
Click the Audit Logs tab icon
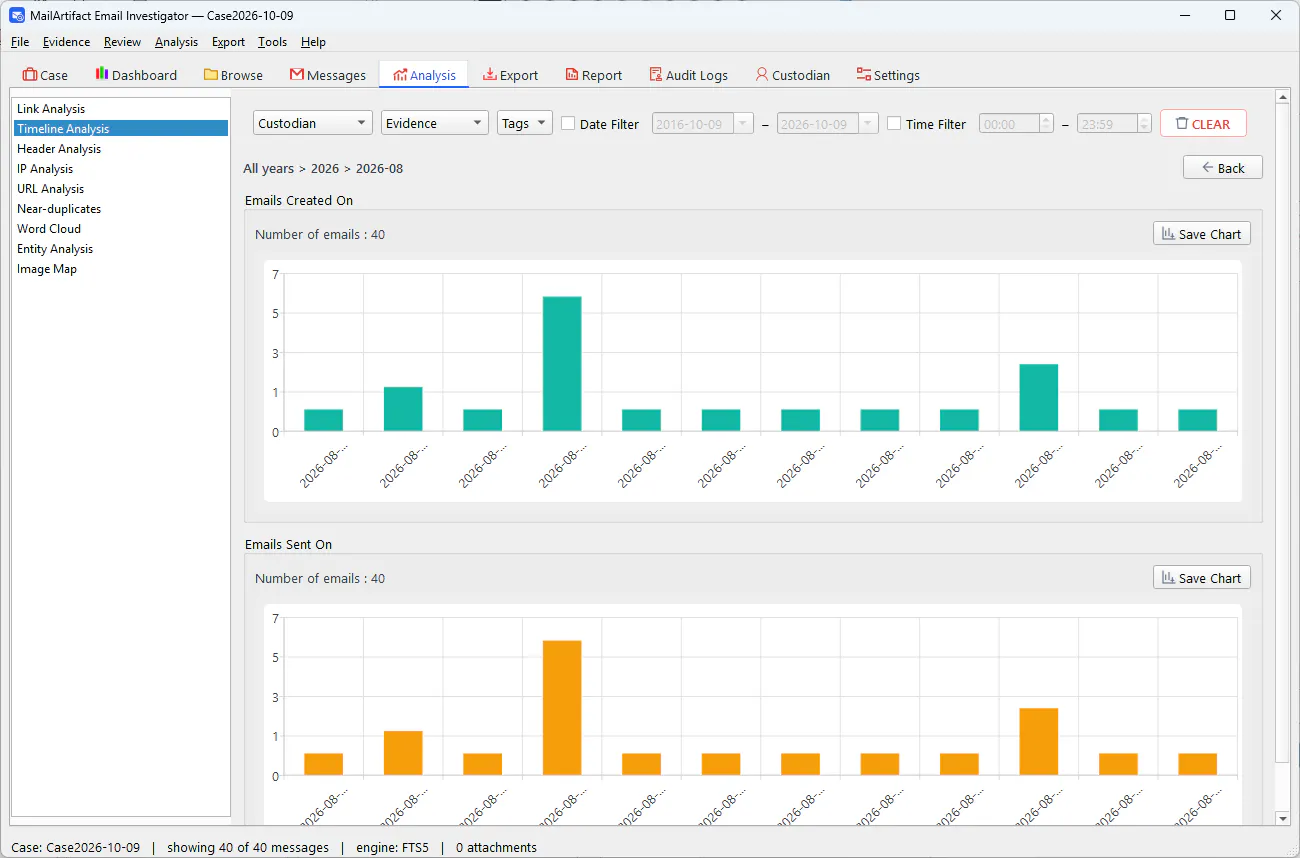coord(656,75)
